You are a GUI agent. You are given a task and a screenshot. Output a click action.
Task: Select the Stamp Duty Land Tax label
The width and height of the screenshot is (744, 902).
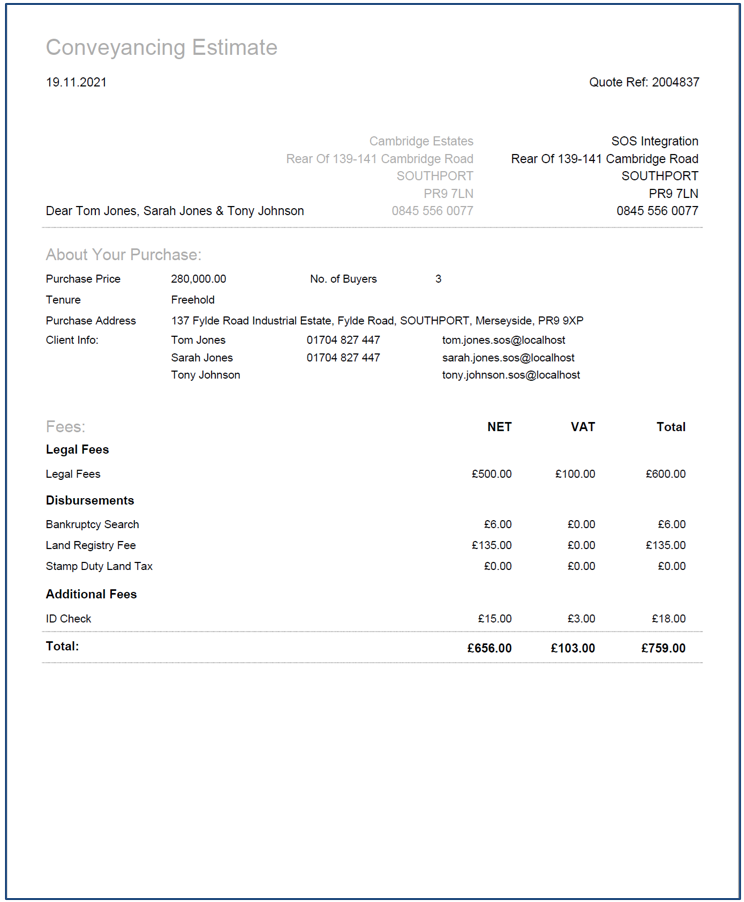click(x=99, y=566)
